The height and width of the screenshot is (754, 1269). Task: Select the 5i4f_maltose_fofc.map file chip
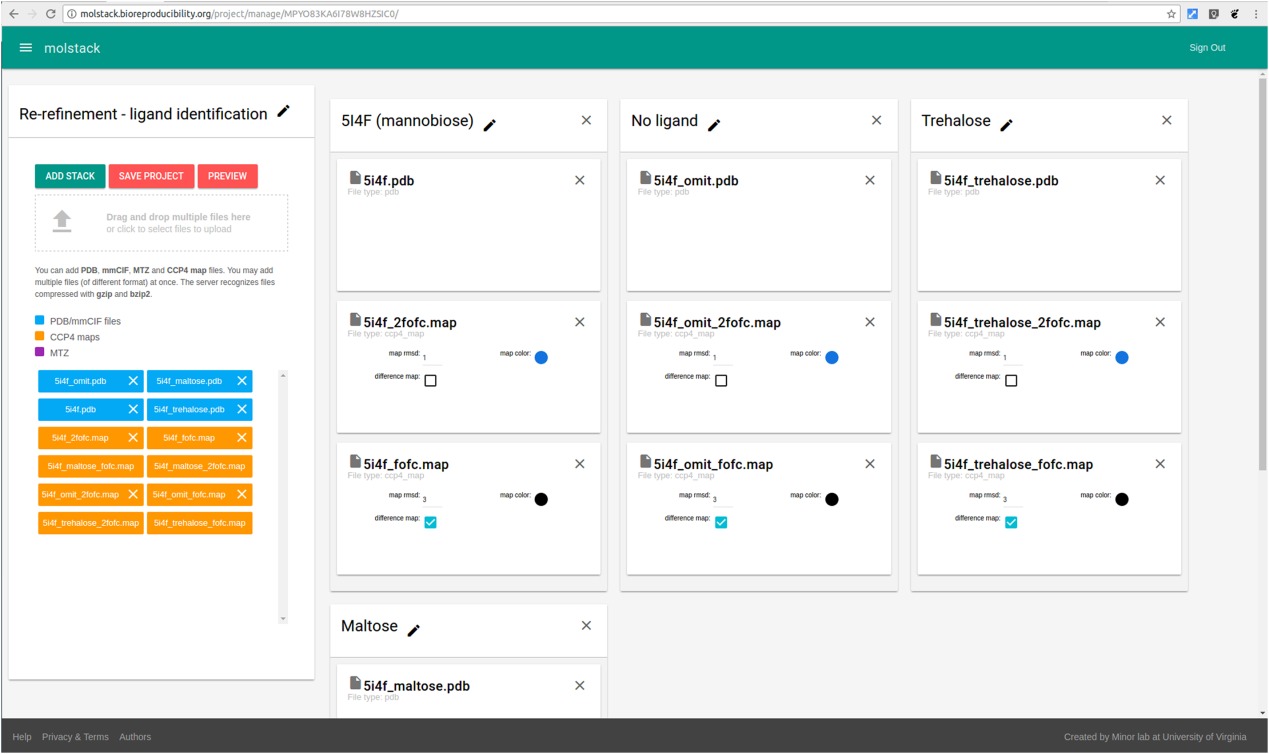tap(91, 466)
